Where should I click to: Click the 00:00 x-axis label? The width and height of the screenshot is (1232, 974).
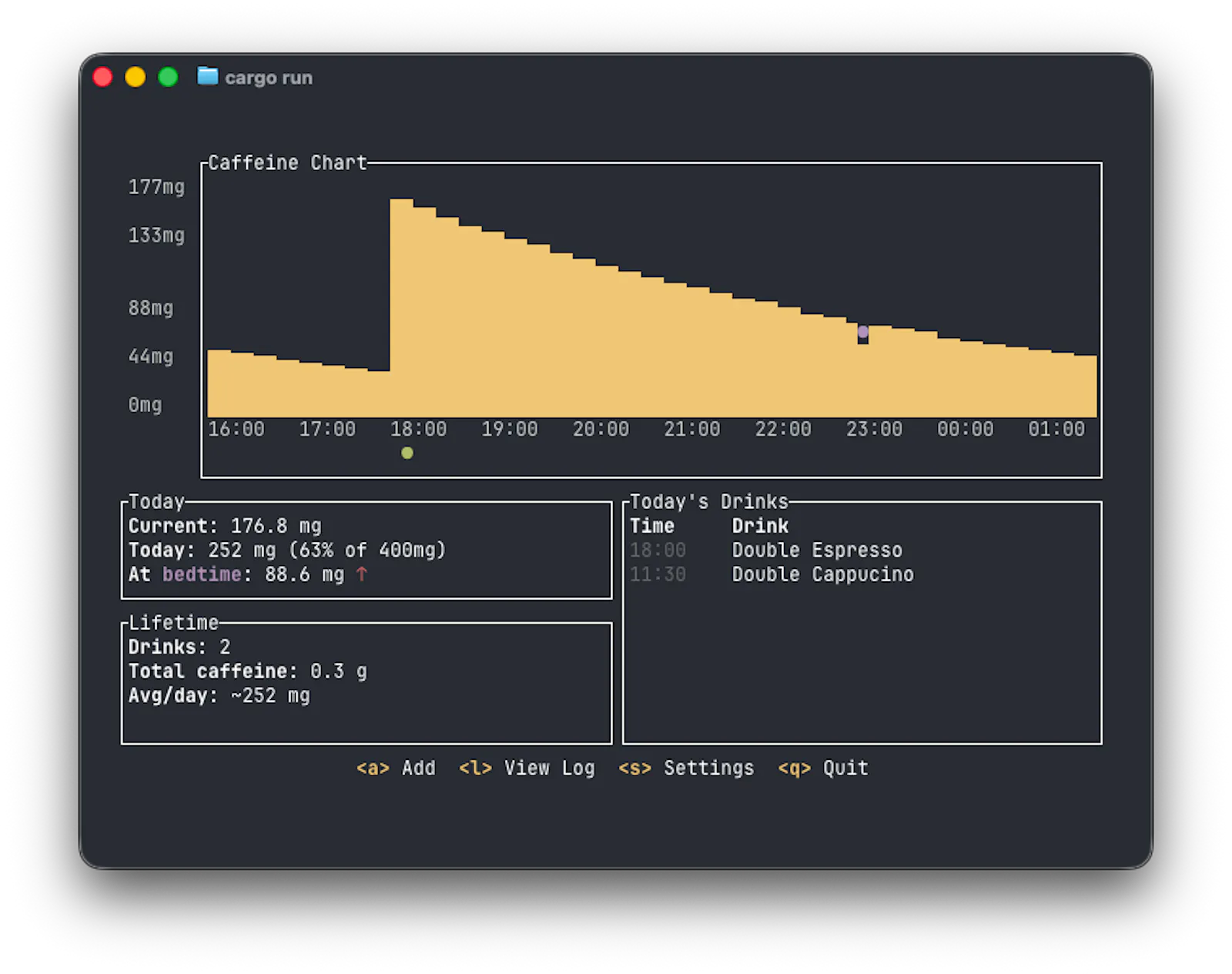click(966, 429)
